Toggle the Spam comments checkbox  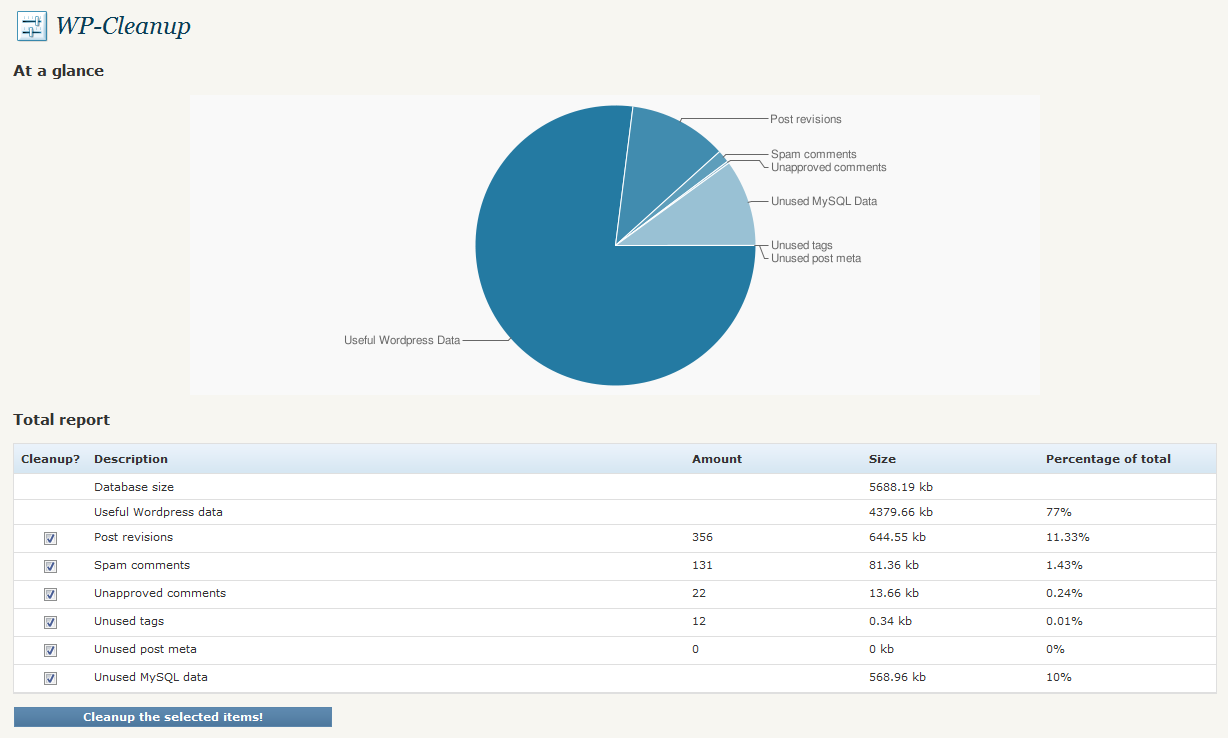click(50, 566)
